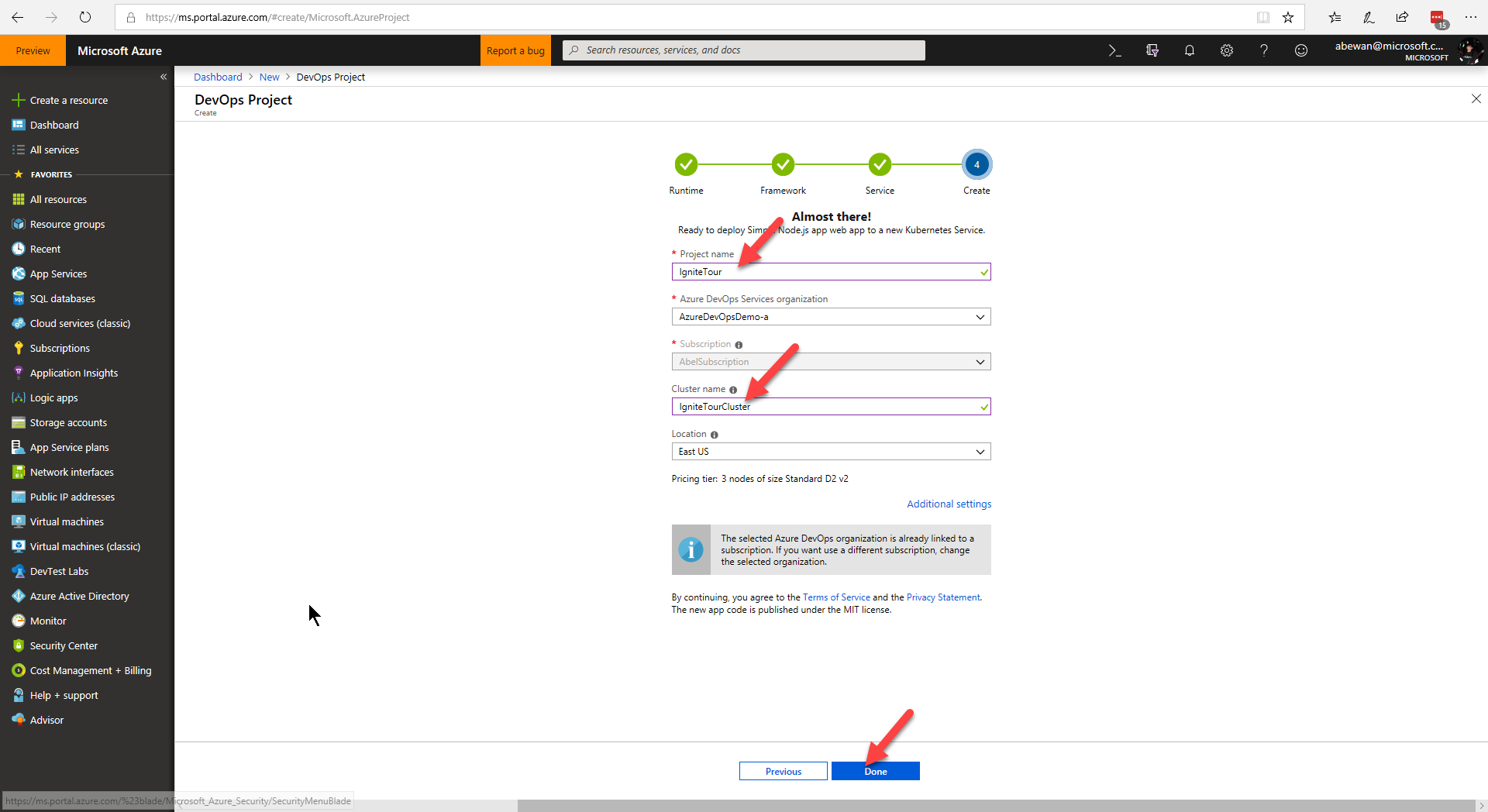Click Report a bug button
This screenshot has width=1488, height=812.
pos(515,50)
